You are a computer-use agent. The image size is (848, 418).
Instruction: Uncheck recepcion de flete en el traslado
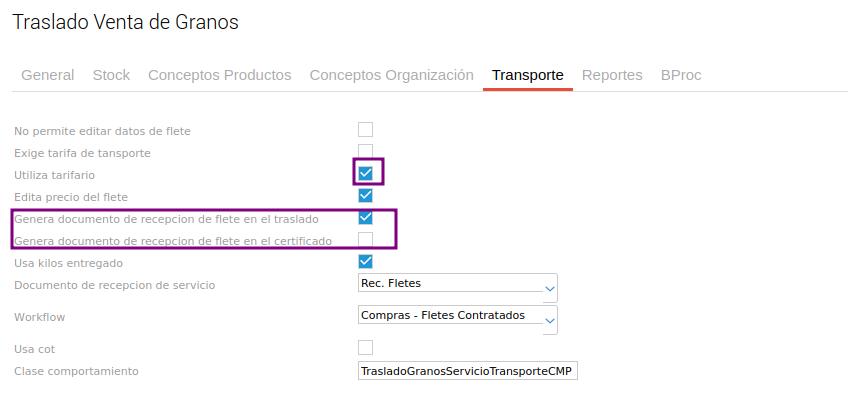[365, 218]
